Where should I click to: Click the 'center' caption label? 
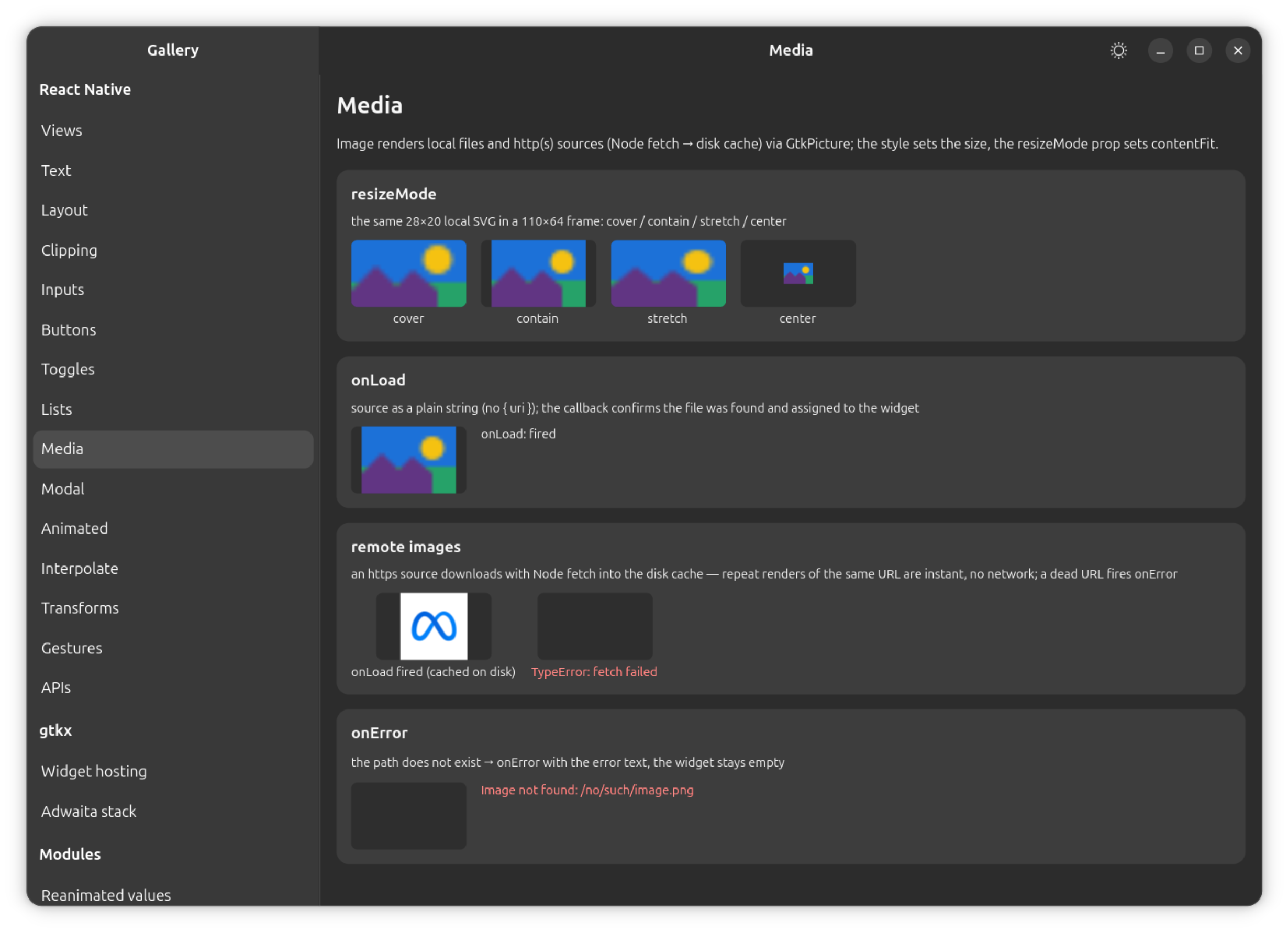point(797,318)
